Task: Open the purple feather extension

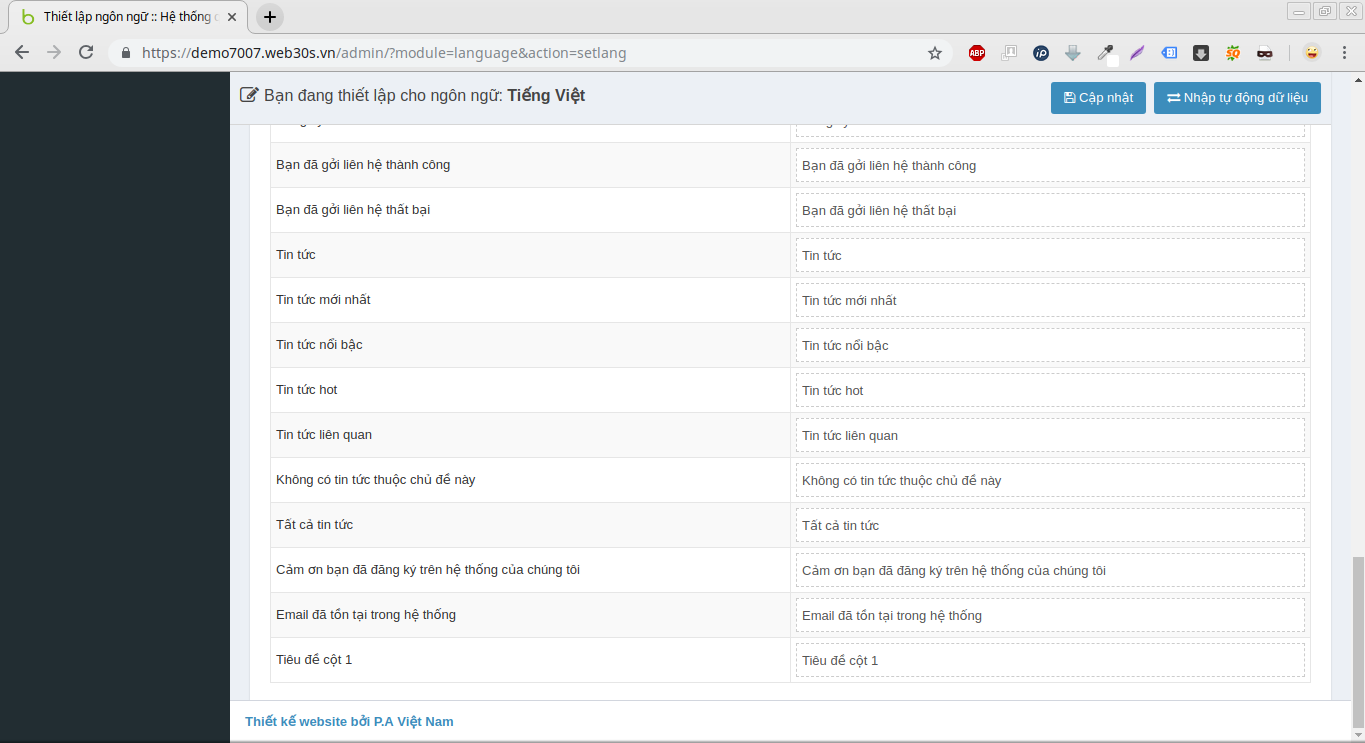Action: tap(1137, 53)
